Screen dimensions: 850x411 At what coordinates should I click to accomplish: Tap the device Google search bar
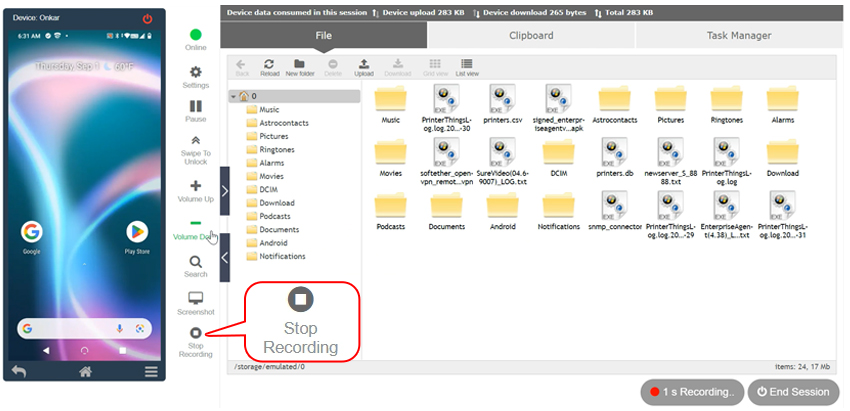coord(85,329)
